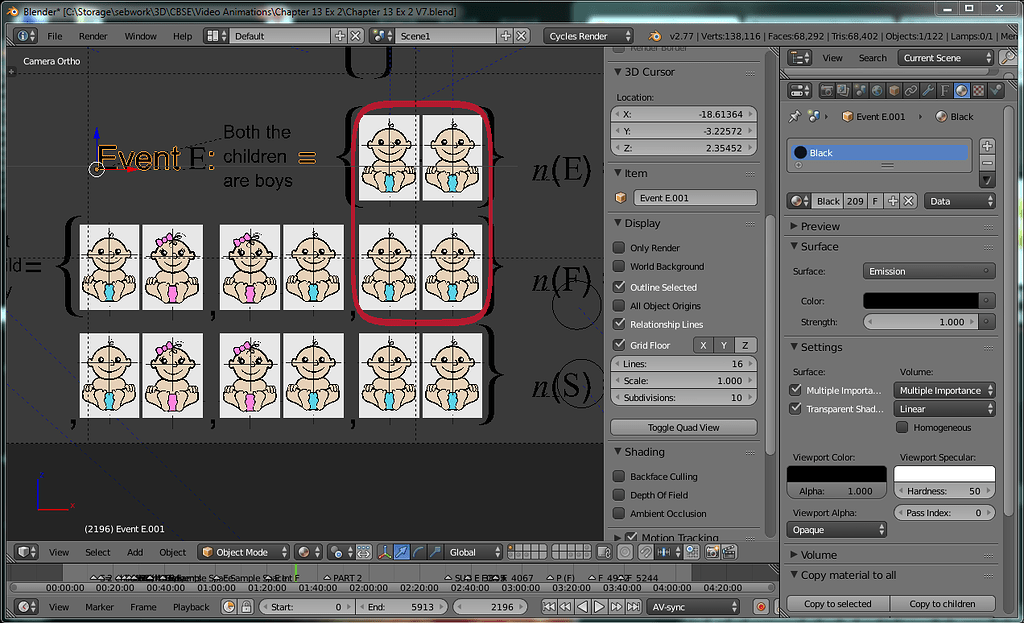Open the Modifiers tab (wrench icon)
Viewport: 1024px width, 623px height.
click(928, 91)
